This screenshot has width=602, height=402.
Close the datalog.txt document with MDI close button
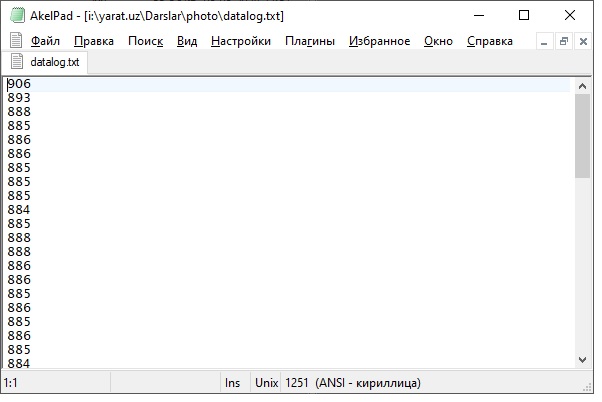(x=583, y=41)
